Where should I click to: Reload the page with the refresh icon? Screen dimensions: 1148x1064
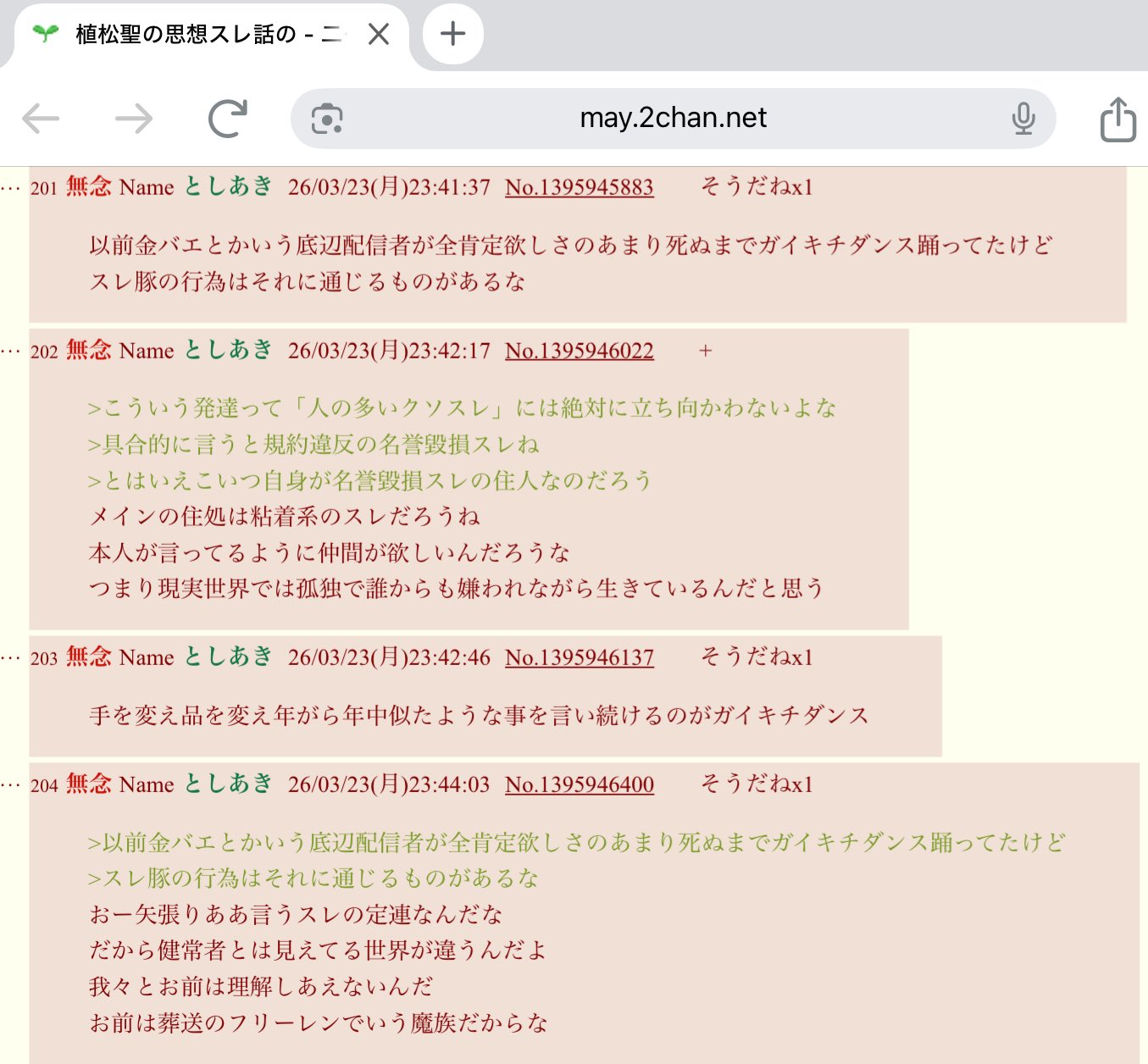(228, 119)
